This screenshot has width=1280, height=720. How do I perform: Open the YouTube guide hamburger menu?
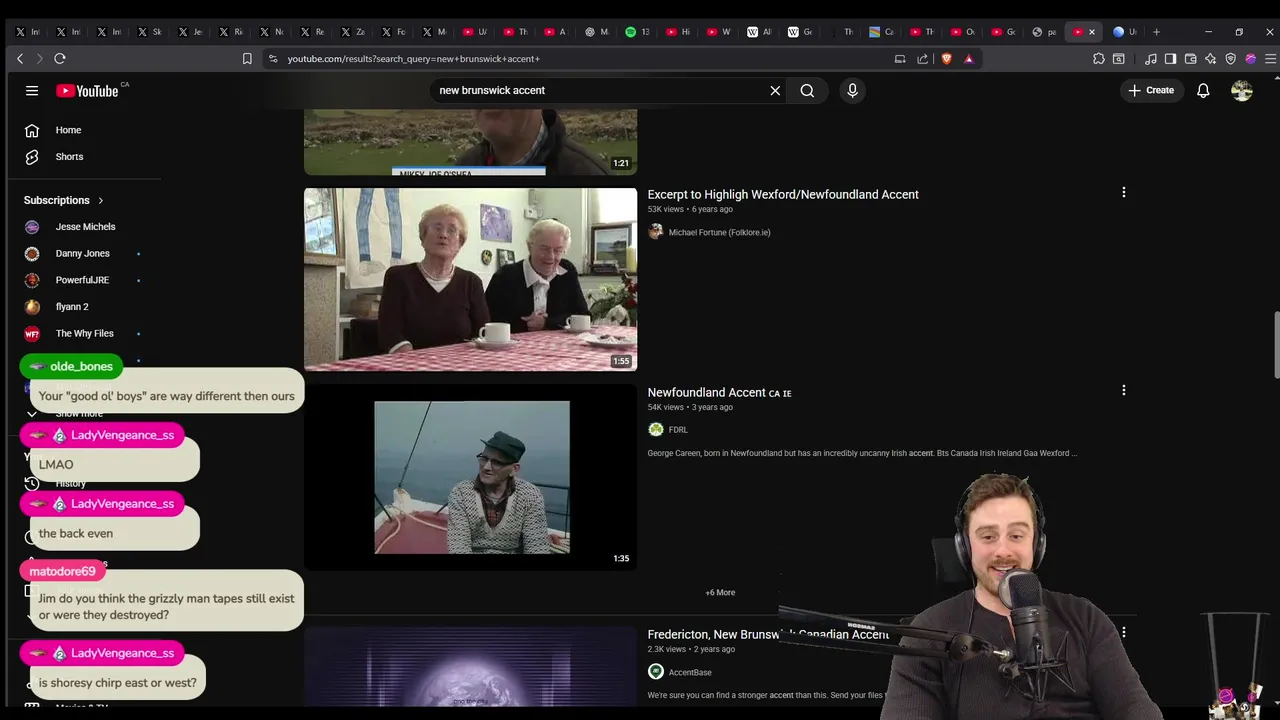[32, 90]
